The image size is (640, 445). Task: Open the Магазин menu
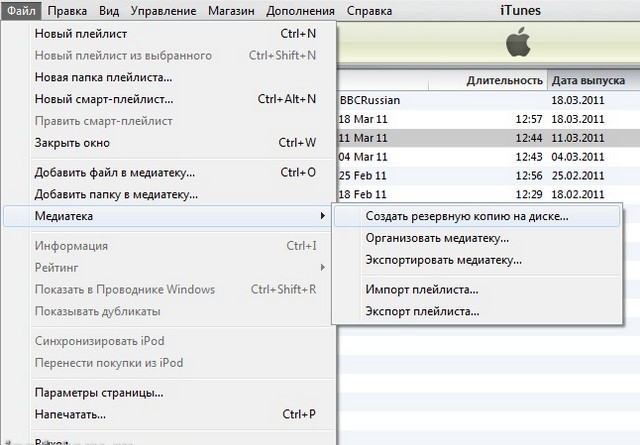(231, 11)
